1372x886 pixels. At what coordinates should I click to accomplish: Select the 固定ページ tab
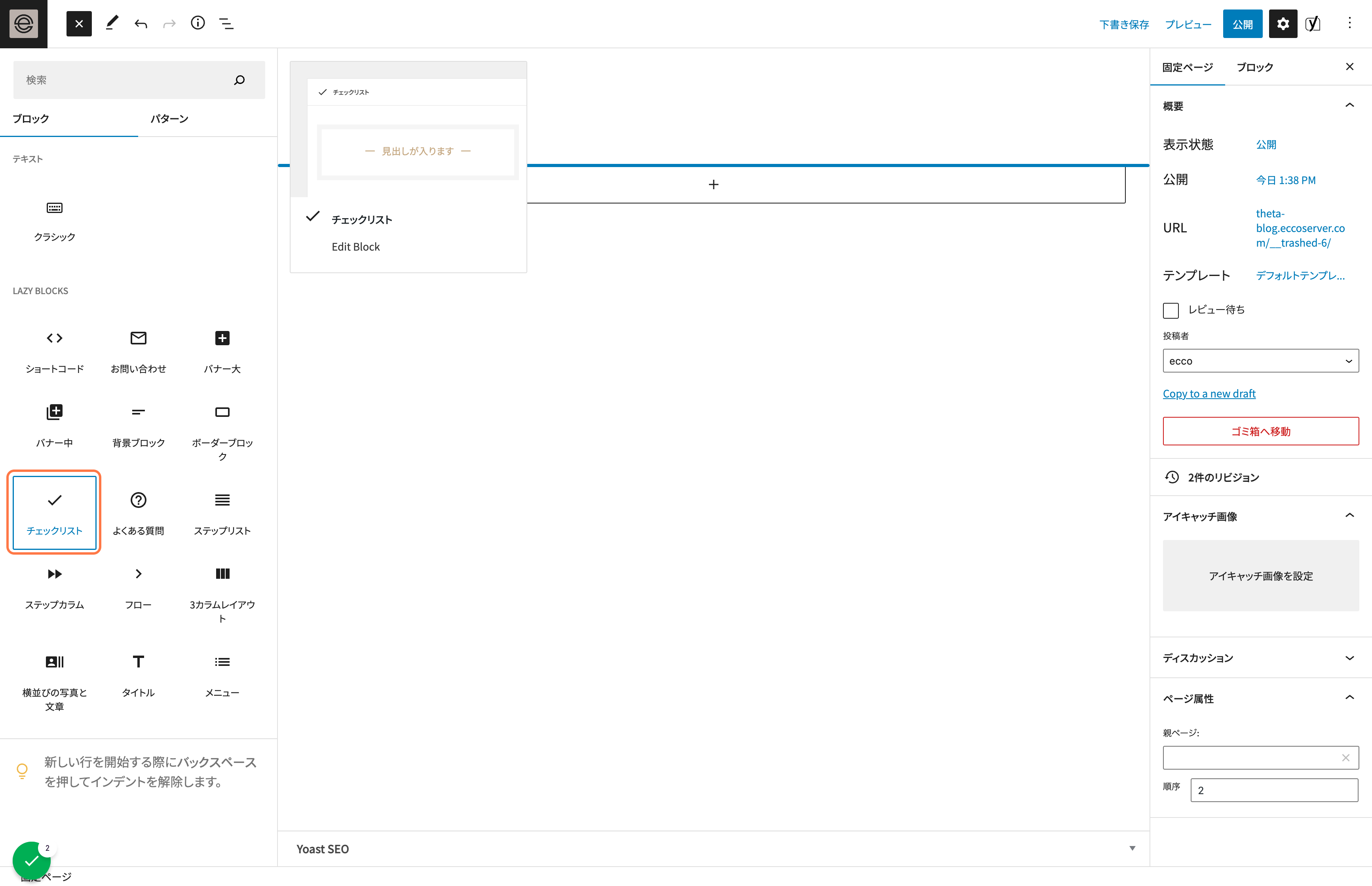pyautogui.click(x=1188, y=67)
